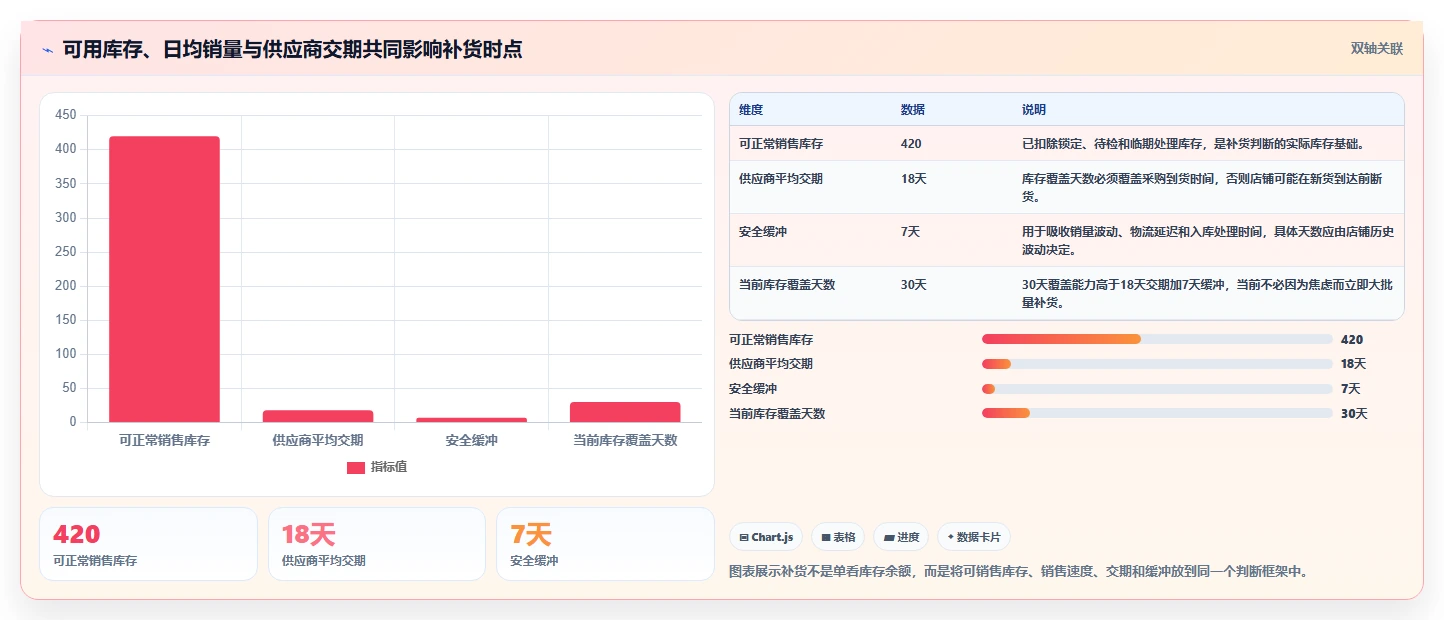
Task: Click description starting 30天覆盖能力高于
Action: 1208,294
